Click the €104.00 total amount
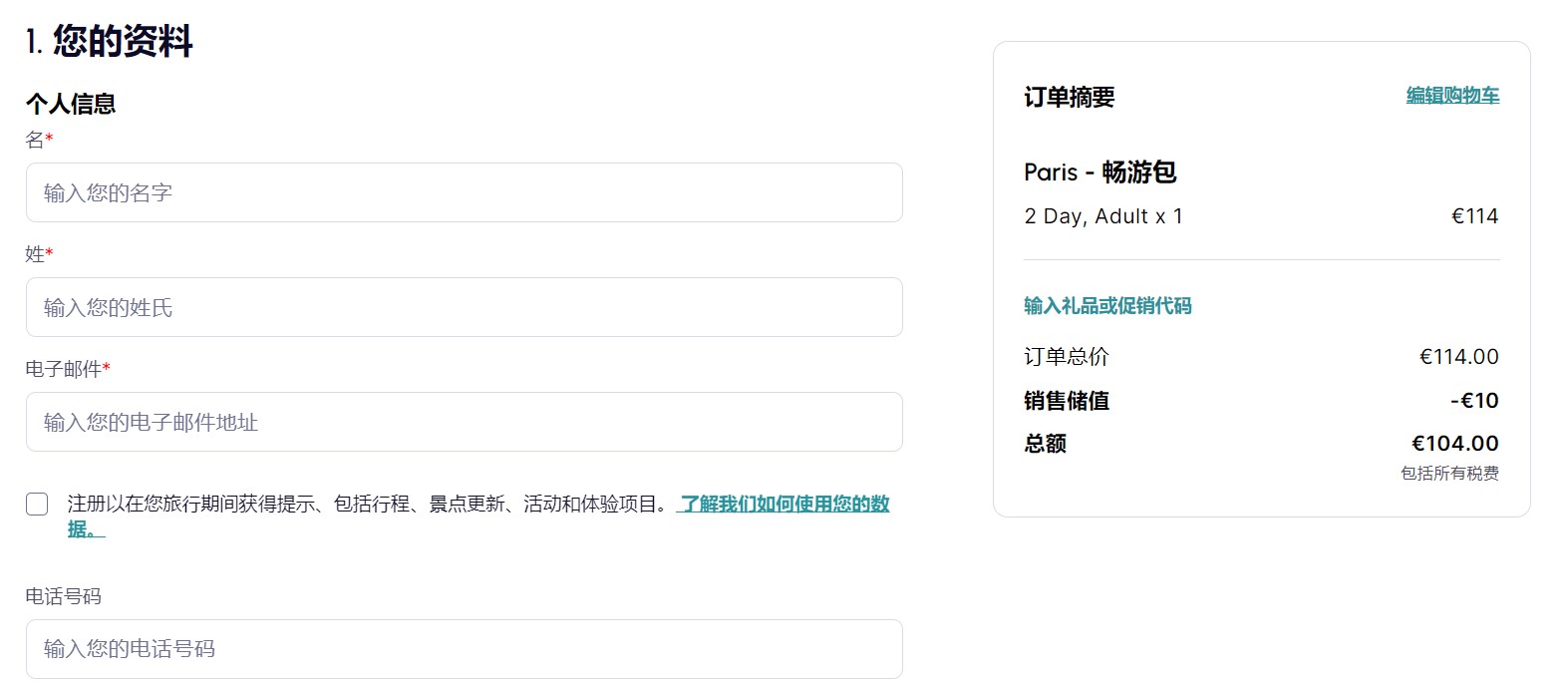 coord(1454,444)
